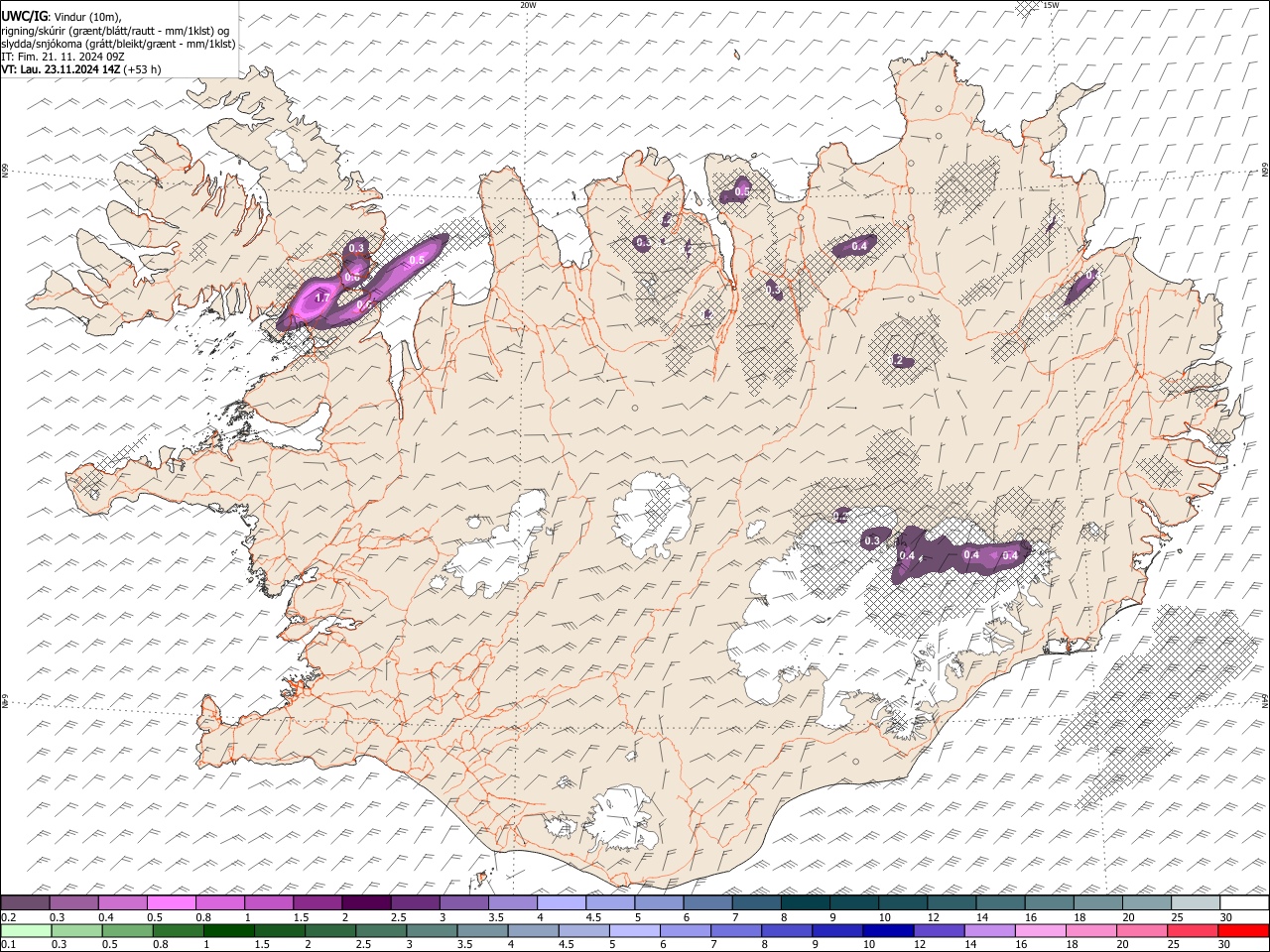Image resolution: width=1270 pixels, height=952 pixels.
Task: Click the 12 label in the bottom legend row
Action: click(x=920, y=944)
